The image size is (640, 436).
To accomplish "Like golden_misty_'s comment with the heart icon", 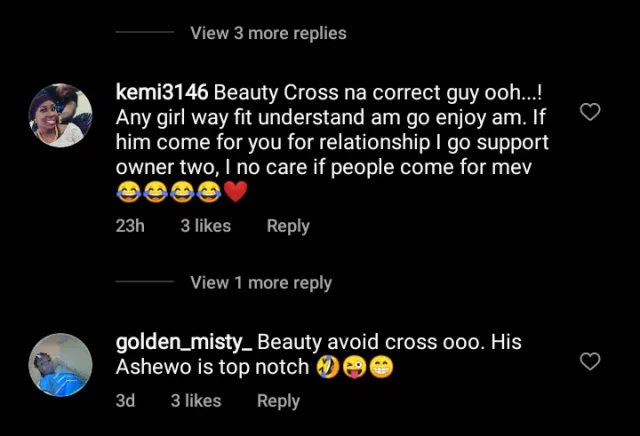I will click(590, 361).
